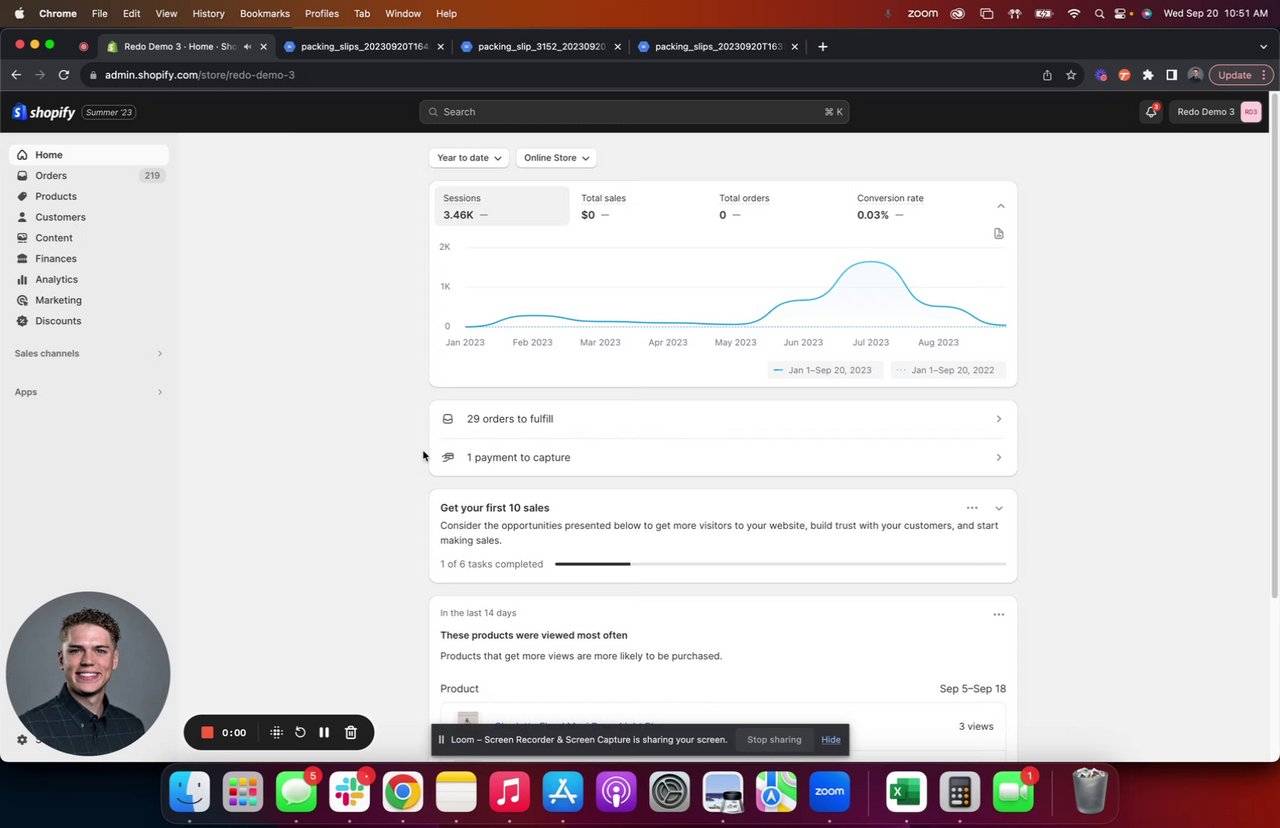Click the chart export report icon
The width and height of the screenshot is (1280, 828).
click(998, 234)
